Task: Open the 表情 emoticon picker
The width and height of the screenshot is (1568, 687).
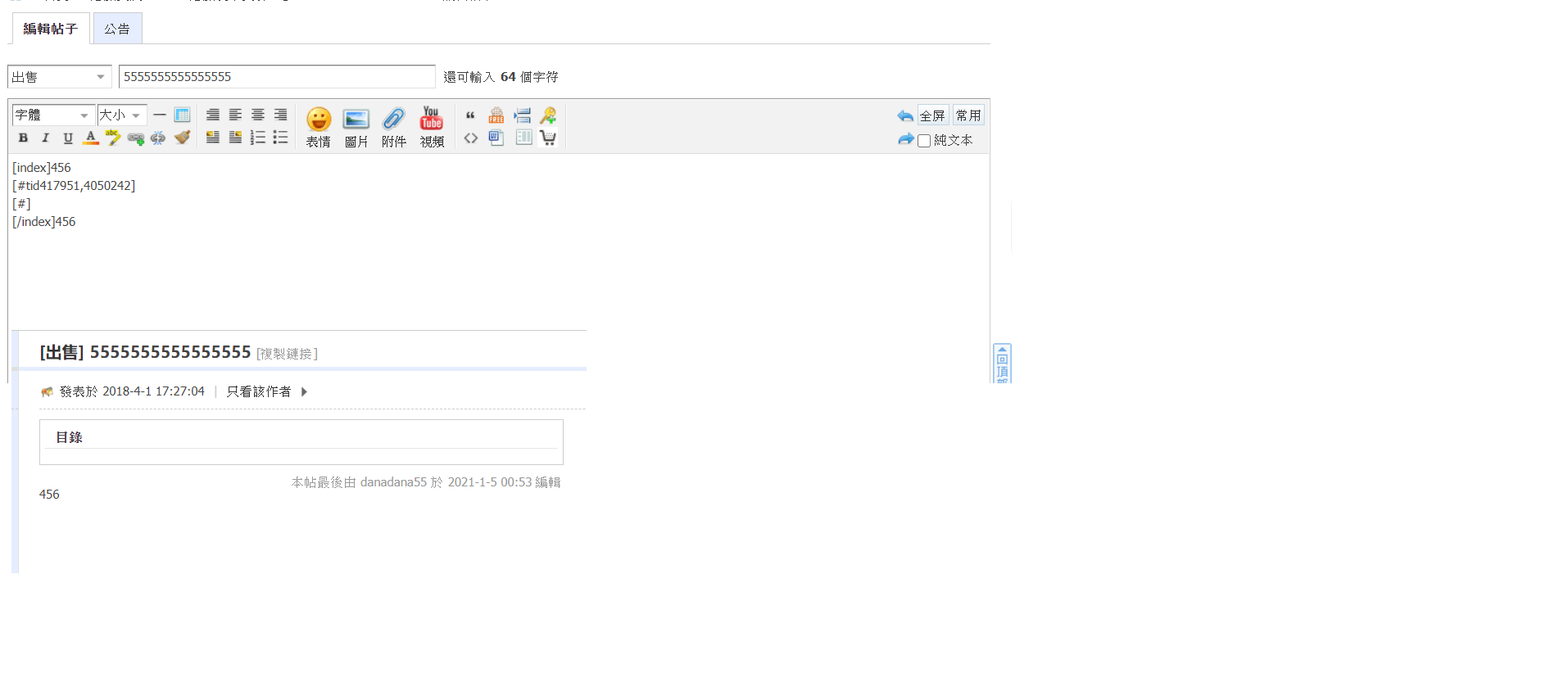Action: point(318,127)
